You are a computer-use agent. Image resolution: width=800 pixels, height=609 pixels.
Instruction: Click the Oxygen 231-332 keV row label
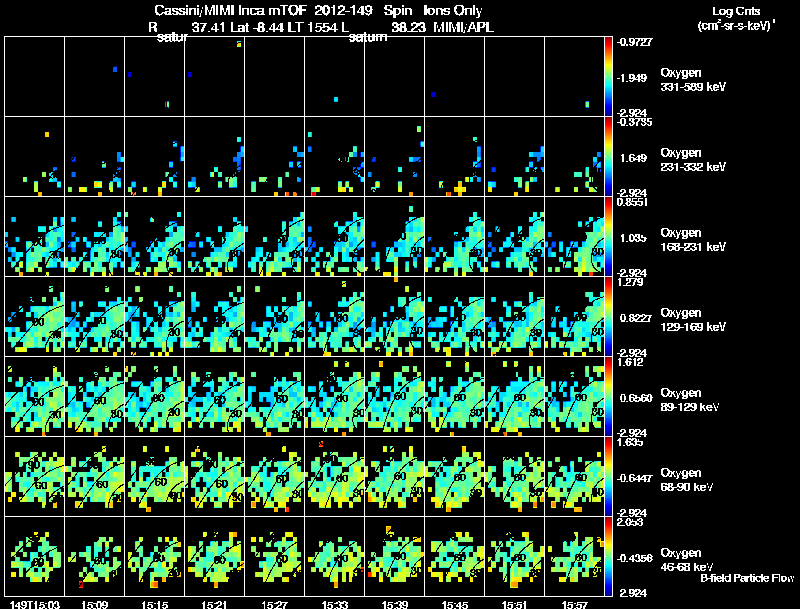click(693, 160)
